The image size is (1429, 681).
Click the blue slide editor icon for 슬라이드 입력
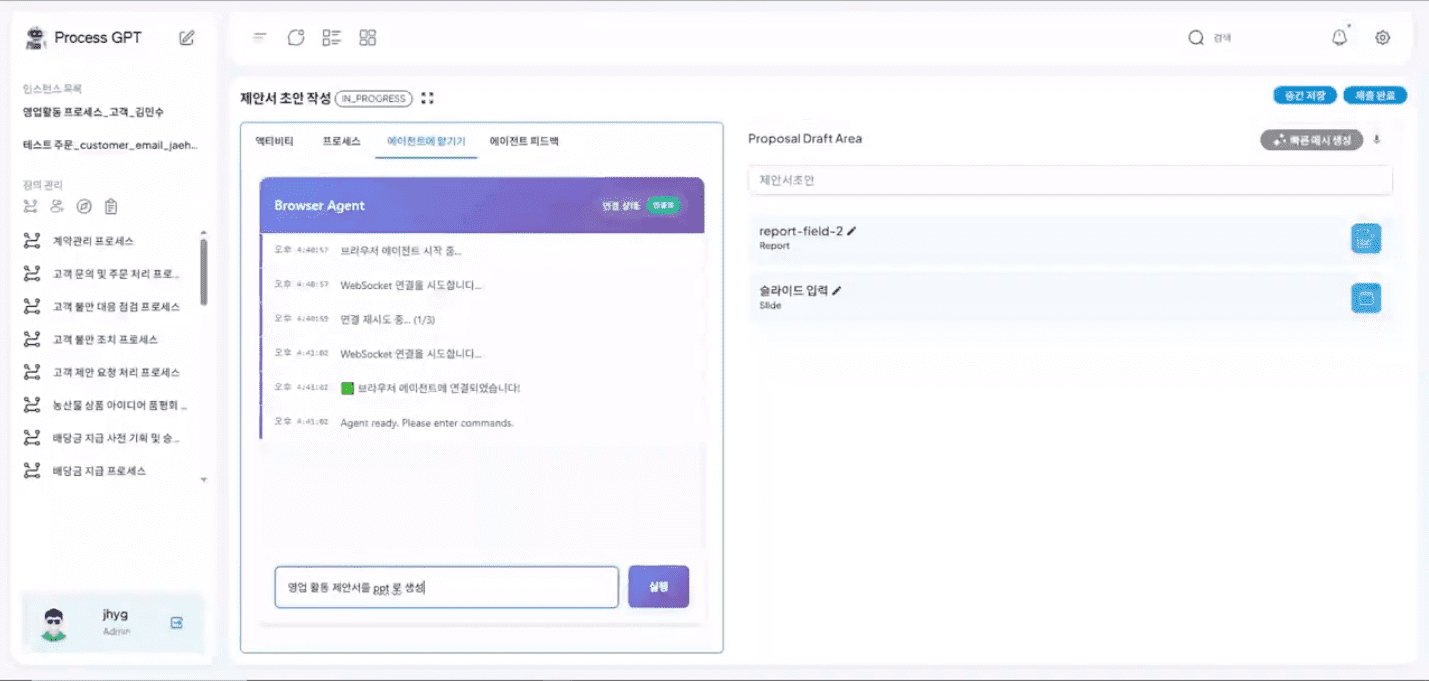tap(1366, 298)
